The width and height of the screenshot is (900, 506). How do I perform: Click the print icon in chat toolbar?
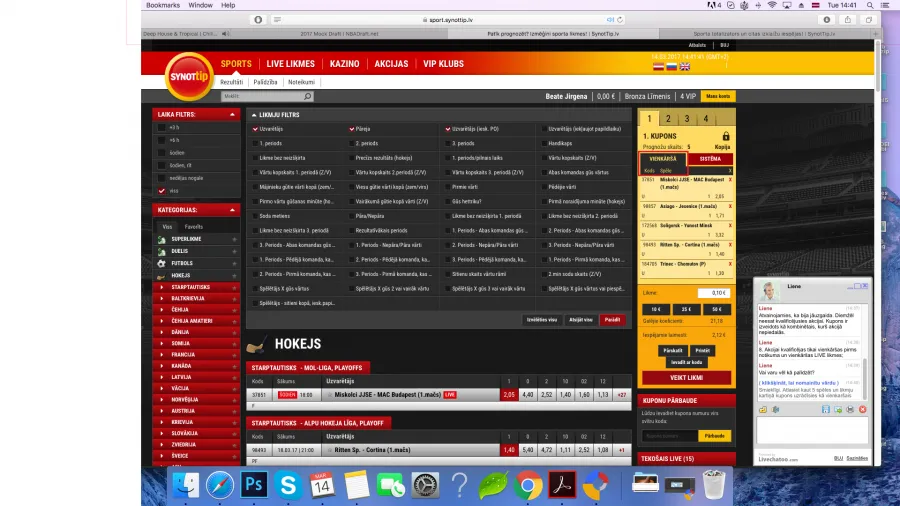850,410
